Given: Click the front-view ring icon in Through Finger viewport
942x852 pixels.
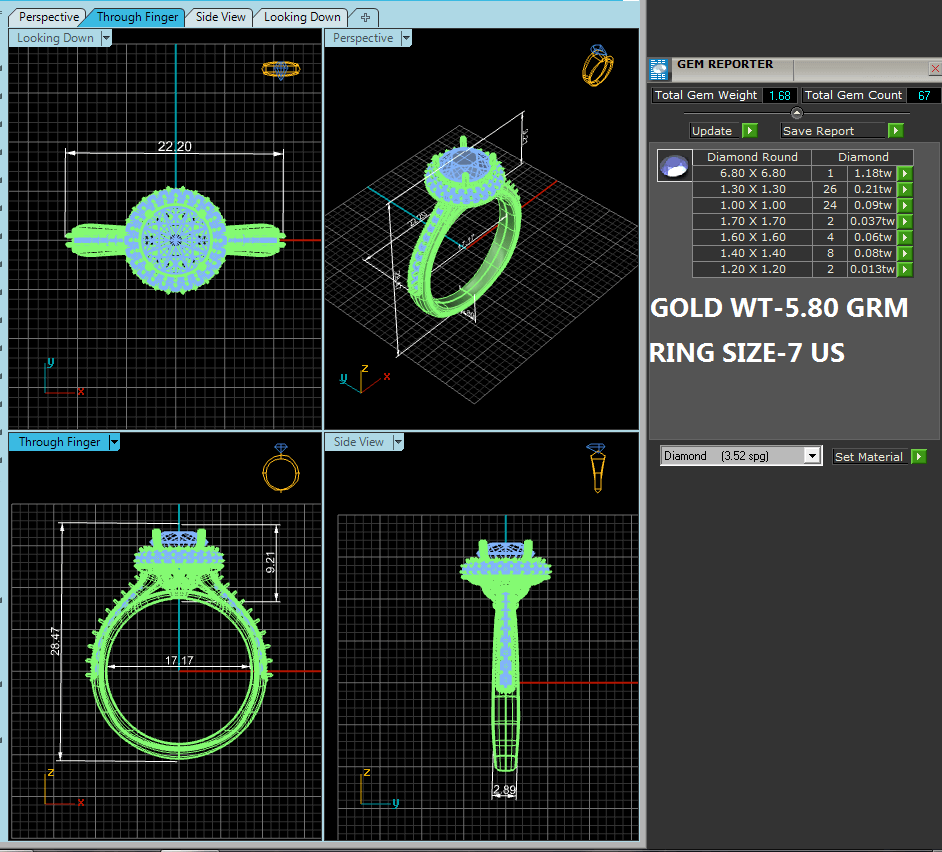Looking at the screenshot, I should click(279, 468).
